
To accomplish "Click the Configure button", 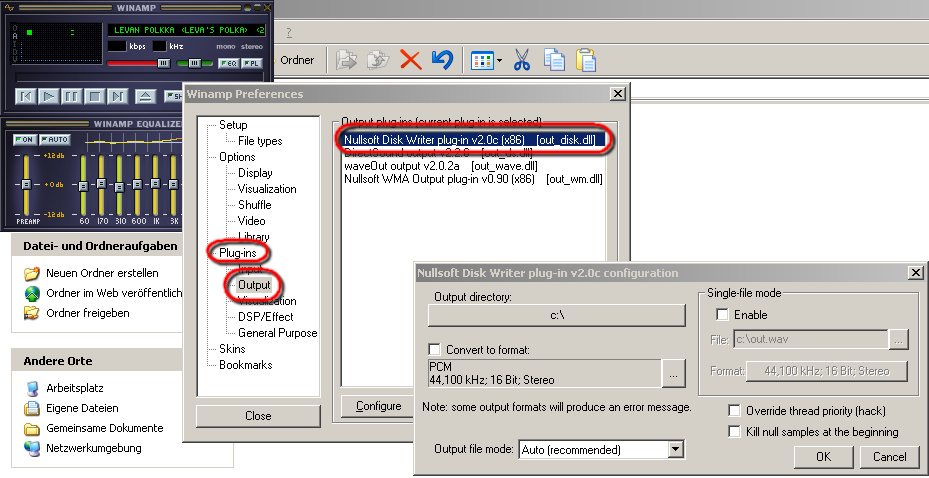I will [379, 406].
